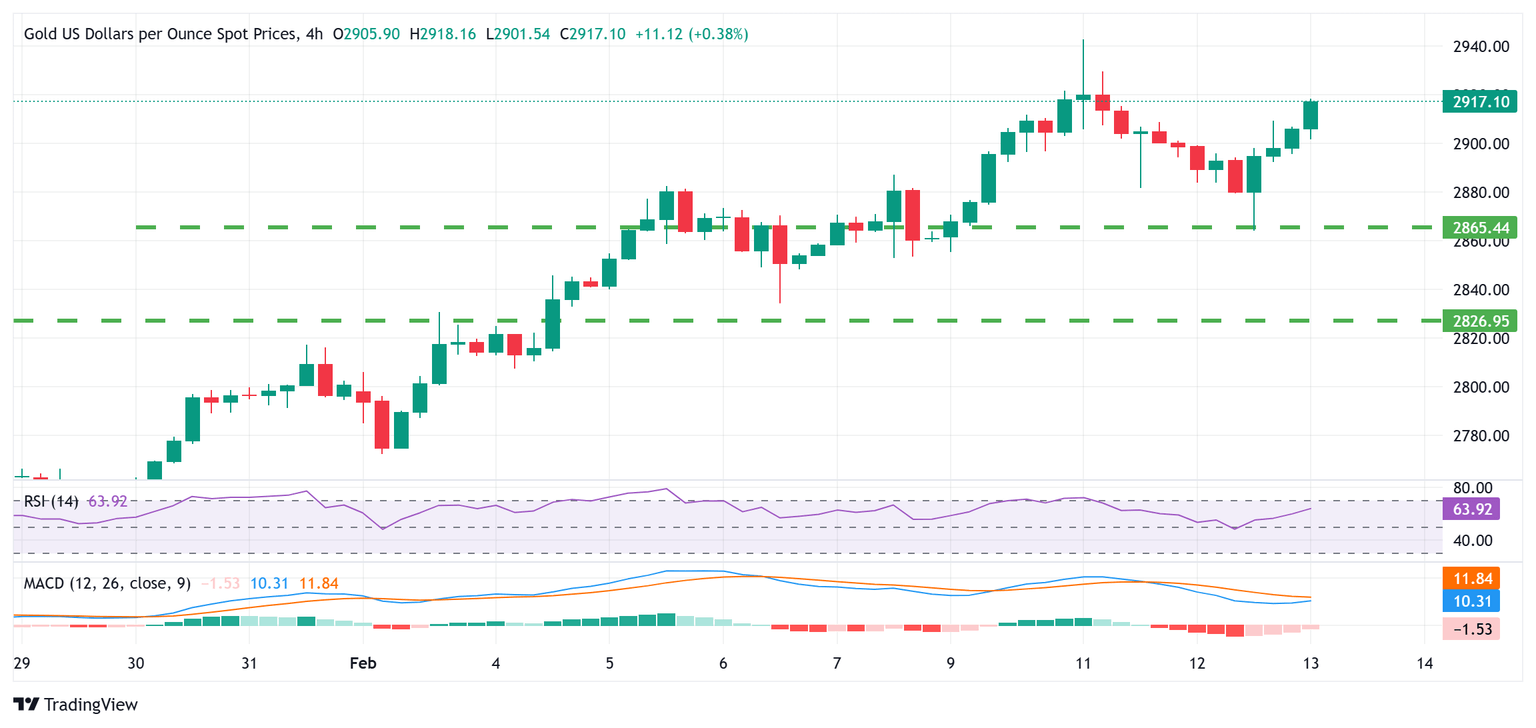This screenshot has width=1536, height=728.
Task: Click the 13 date label on time axis
Action: 1311,663
